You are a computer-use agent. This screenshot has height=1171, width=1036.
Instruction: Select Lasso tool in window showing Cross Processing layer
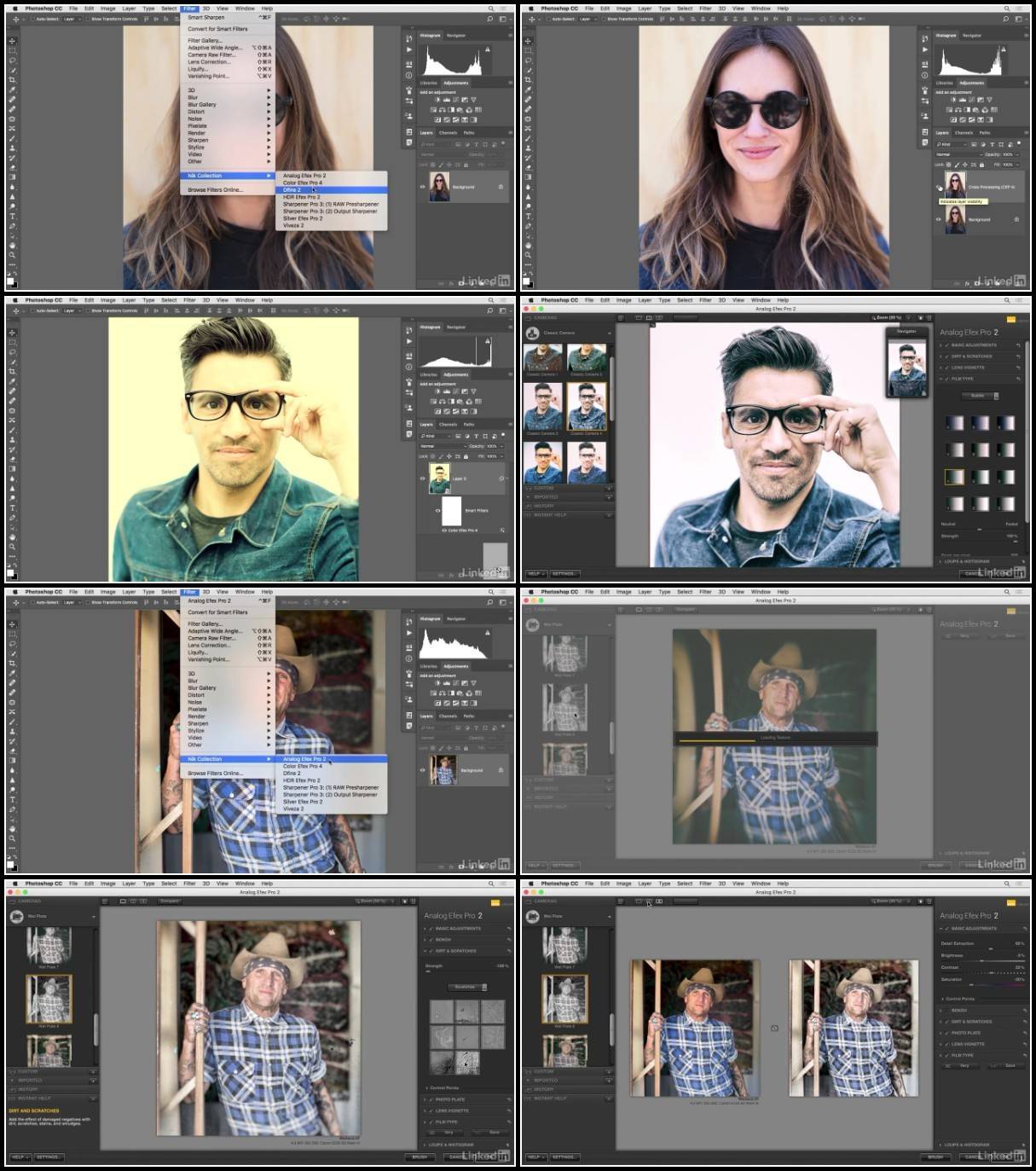528,61
